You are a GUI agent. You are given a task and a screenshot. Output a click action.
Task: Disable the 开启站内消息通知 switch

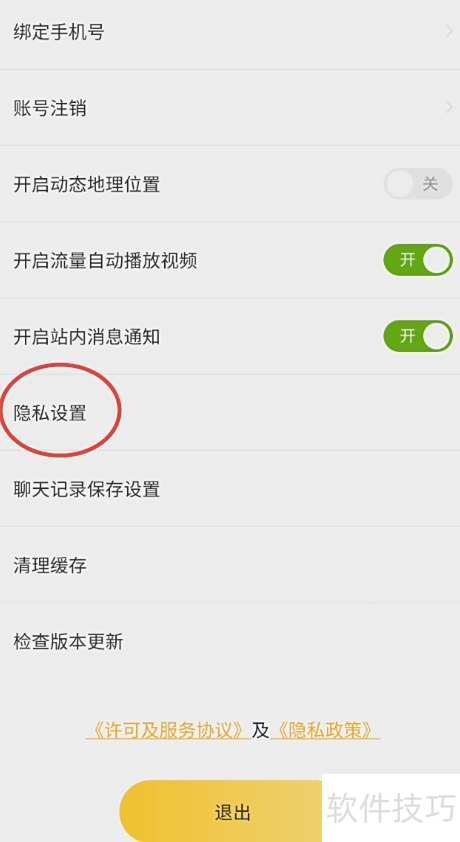click(x=418, y=336)
